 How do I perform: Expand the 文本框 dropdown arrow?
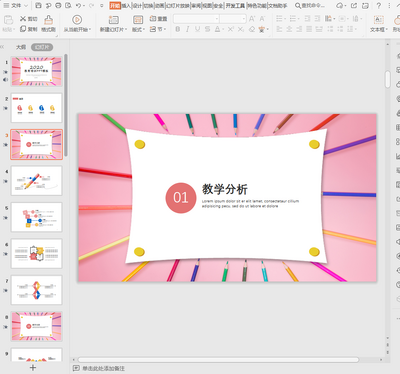click(x=387, y=30)
